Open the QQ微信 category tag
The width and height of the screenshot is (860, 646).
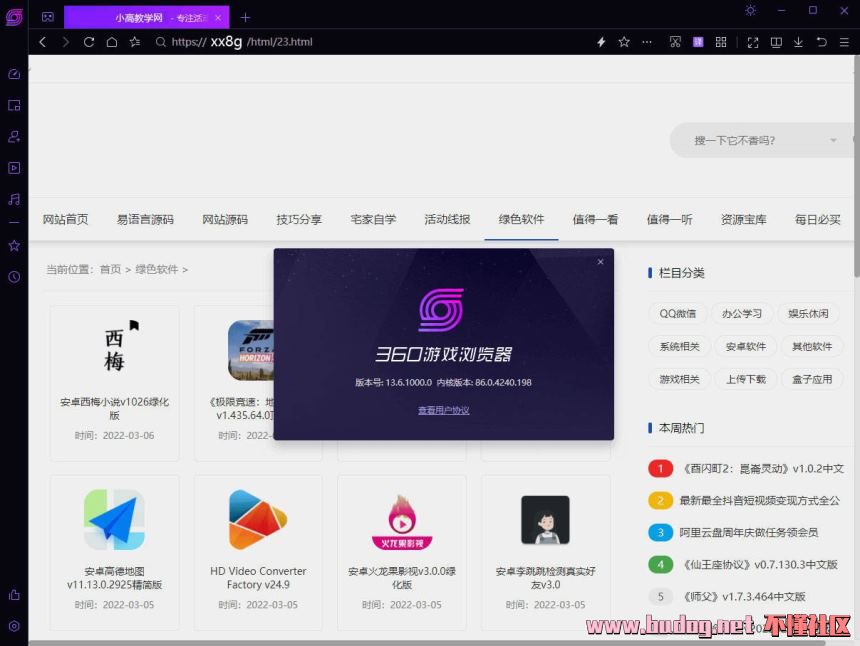pyautogui.click(x=678, y=314)
